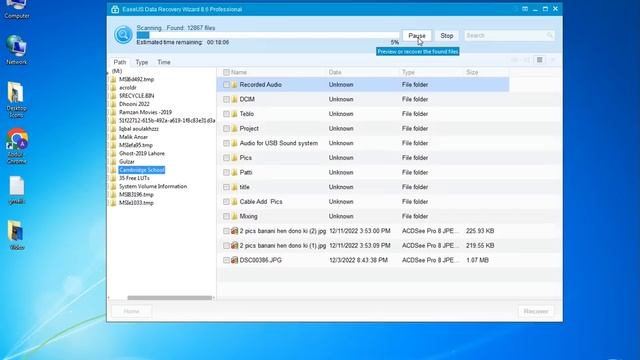Image resolution: width=640 pixels, height=360 pixels.
Task: Select Malik Ansar in folder tree
Action: [133, 137]
